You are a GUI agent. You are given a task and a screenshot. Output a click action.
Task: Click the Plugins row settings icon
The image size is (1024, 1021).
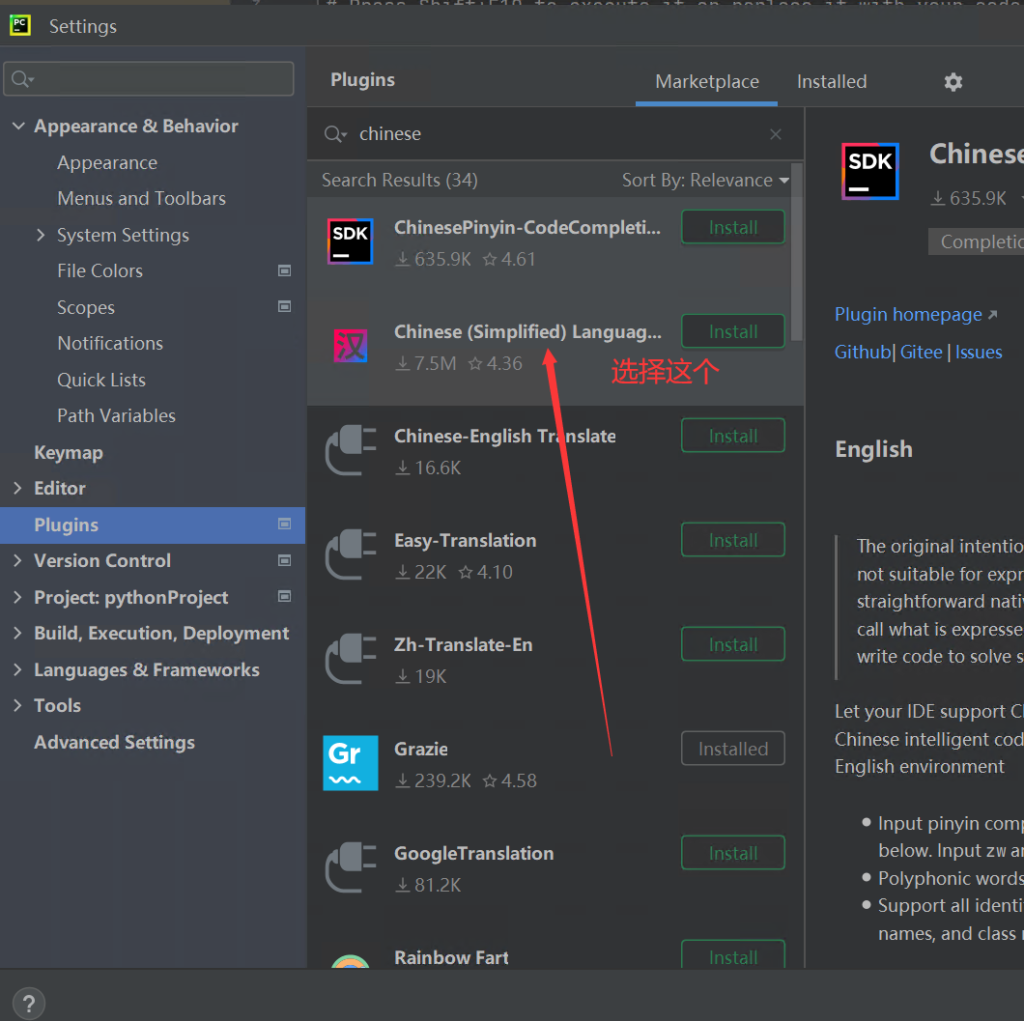click(284, 524)
